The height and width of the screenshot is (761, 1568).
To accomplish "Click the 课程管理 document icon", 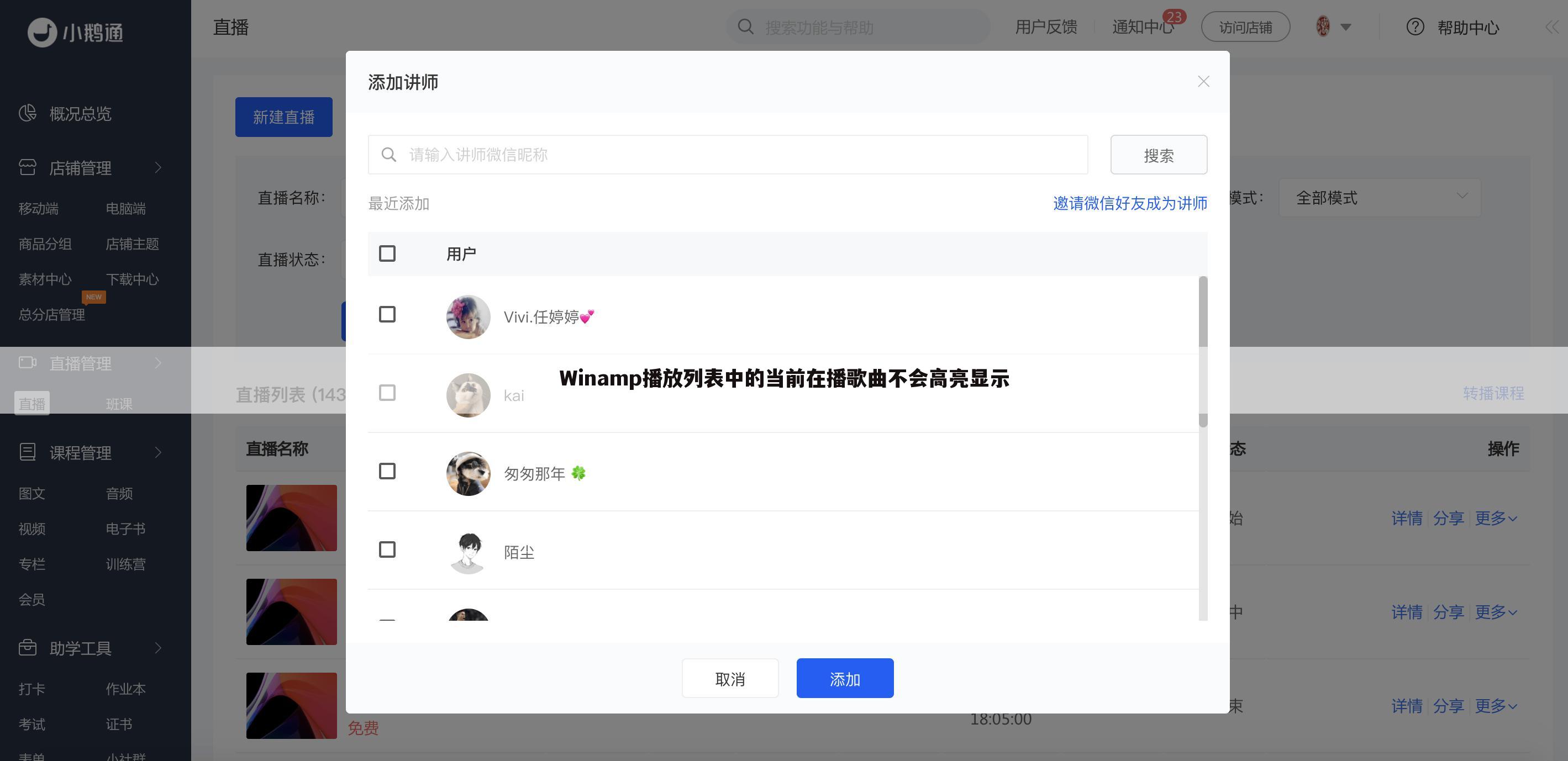I will [x=28, y=452].
